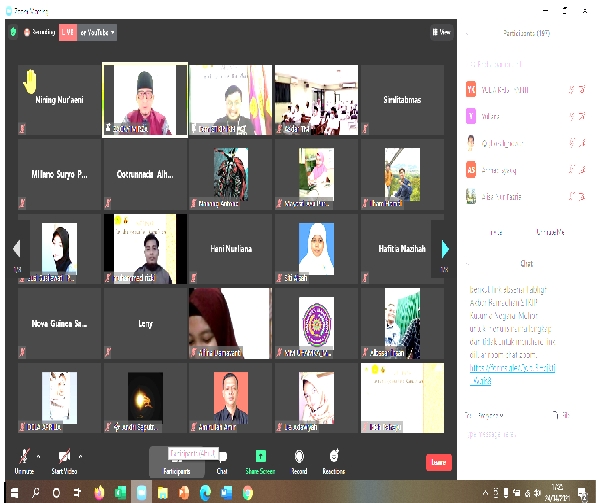The width and height of the screenshot is (613, 503).
Task: Click the green encryption shield icon
Action: (x=13, y=32)
